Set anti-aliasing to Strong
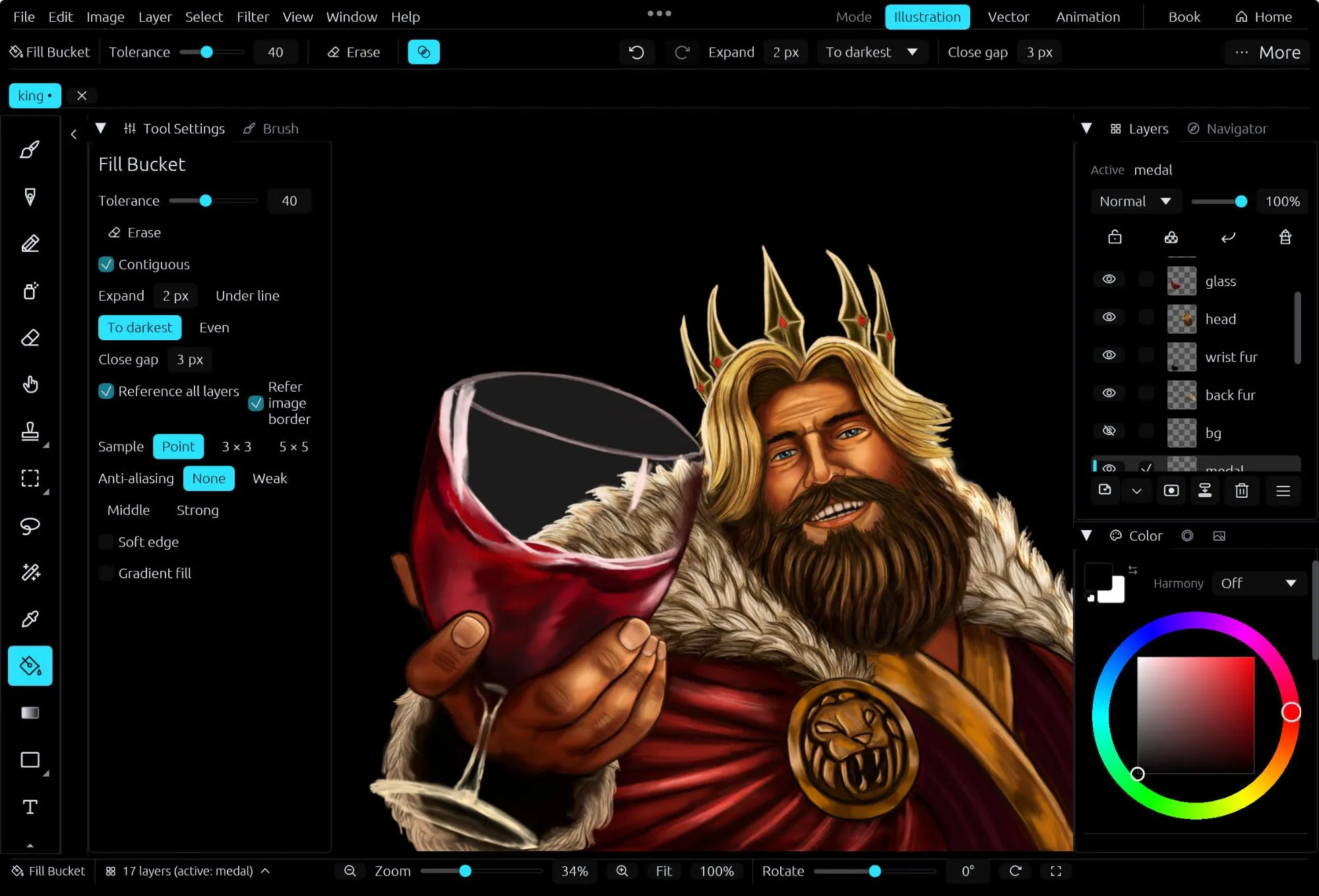The height and width of the screenshot is (896, 1319). coord(197,510)
